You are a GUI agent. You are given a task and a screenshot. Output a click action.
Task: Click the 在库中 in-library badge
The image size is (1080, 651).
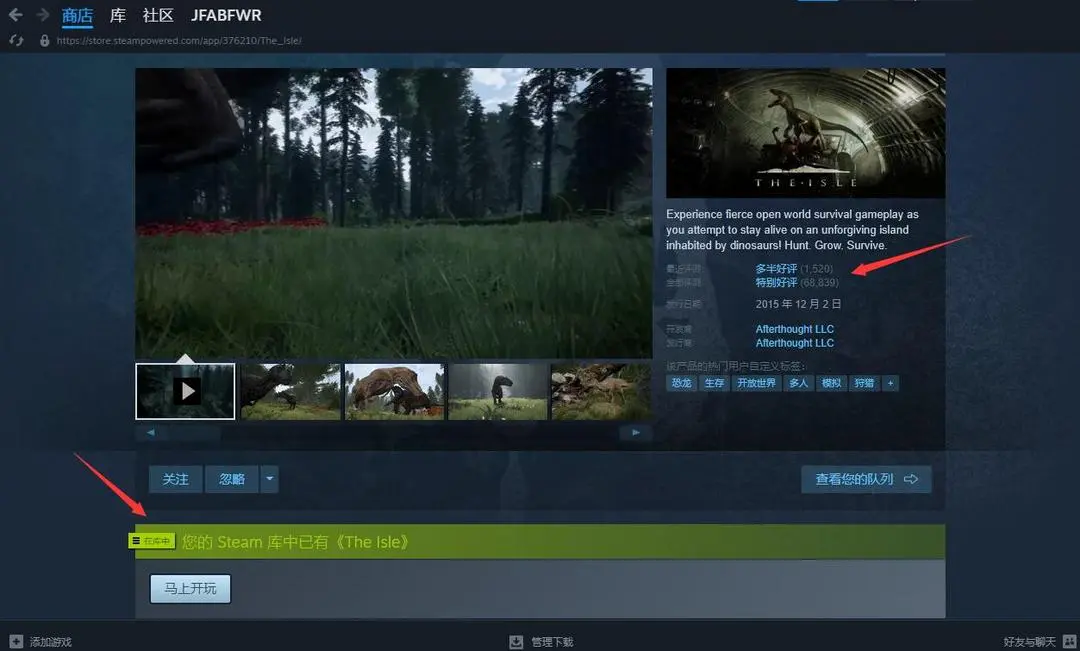[152, 541]
